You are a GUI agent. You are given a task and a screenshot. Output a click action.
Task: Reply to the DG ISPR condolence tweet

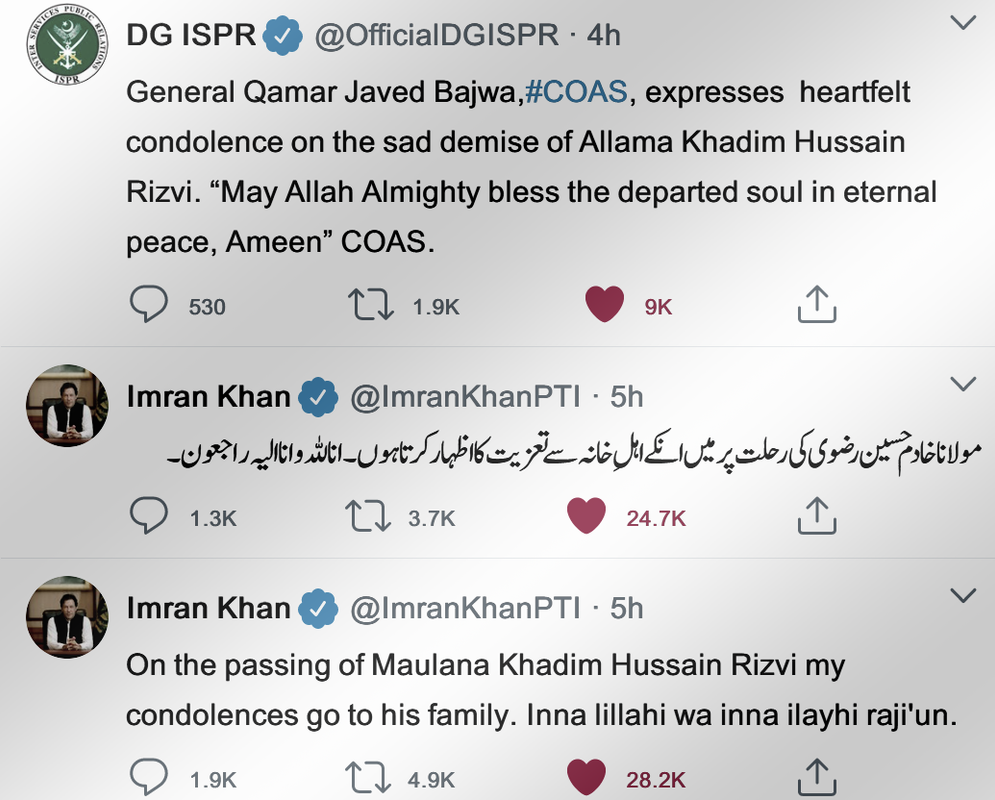coord(150,305)
